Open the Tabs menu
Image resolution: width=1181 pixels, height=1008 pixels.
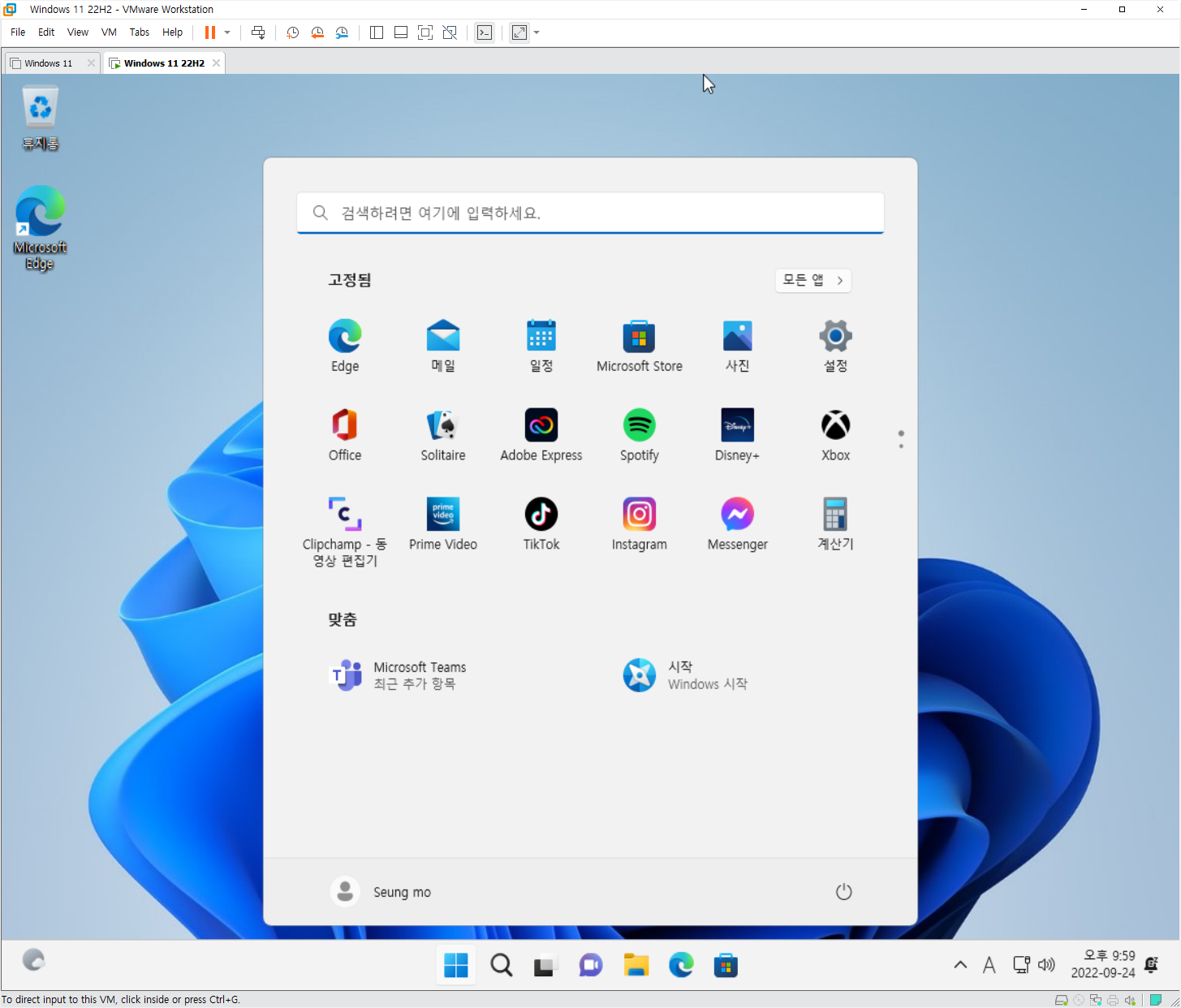(140, 32)
